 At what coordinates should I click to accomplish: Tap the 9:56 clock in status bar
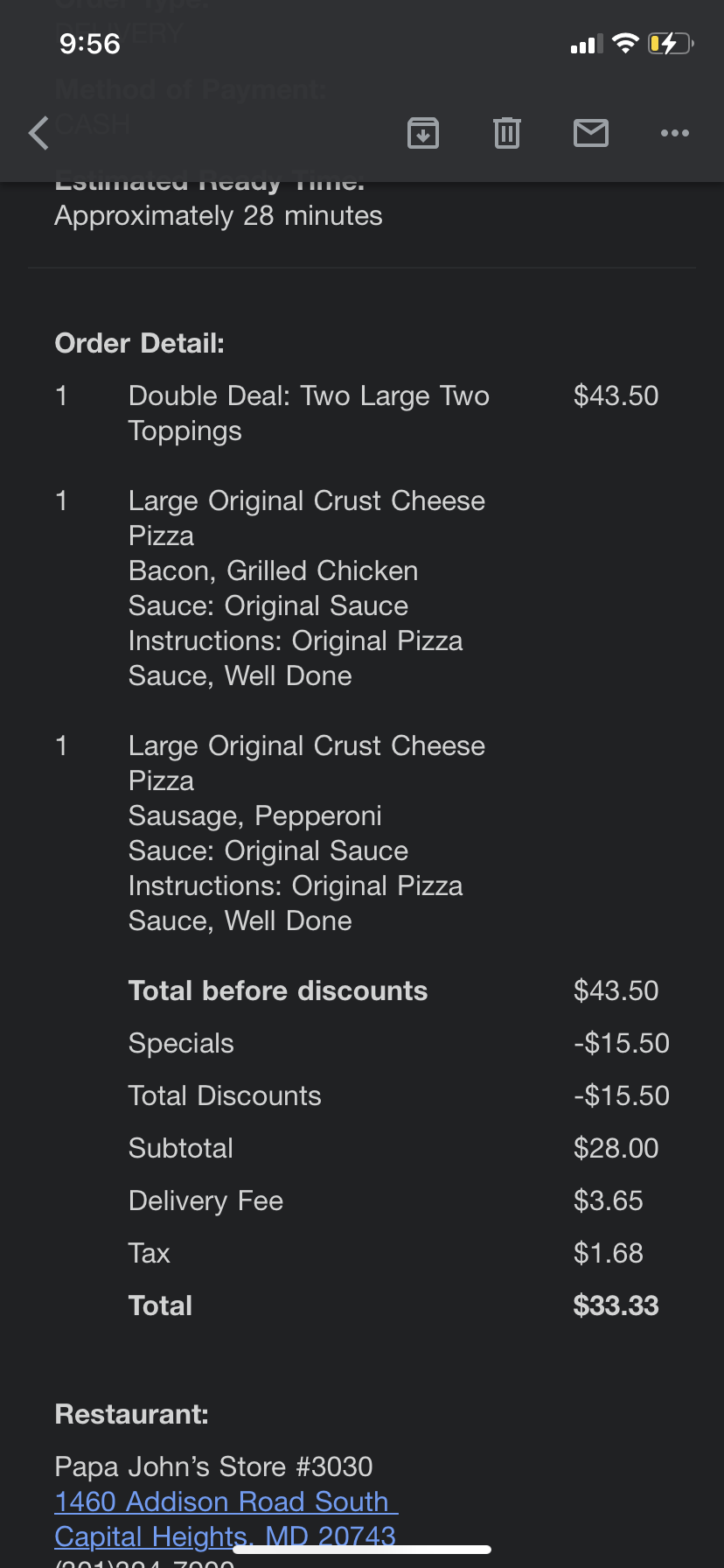click(x=89, y=44)
